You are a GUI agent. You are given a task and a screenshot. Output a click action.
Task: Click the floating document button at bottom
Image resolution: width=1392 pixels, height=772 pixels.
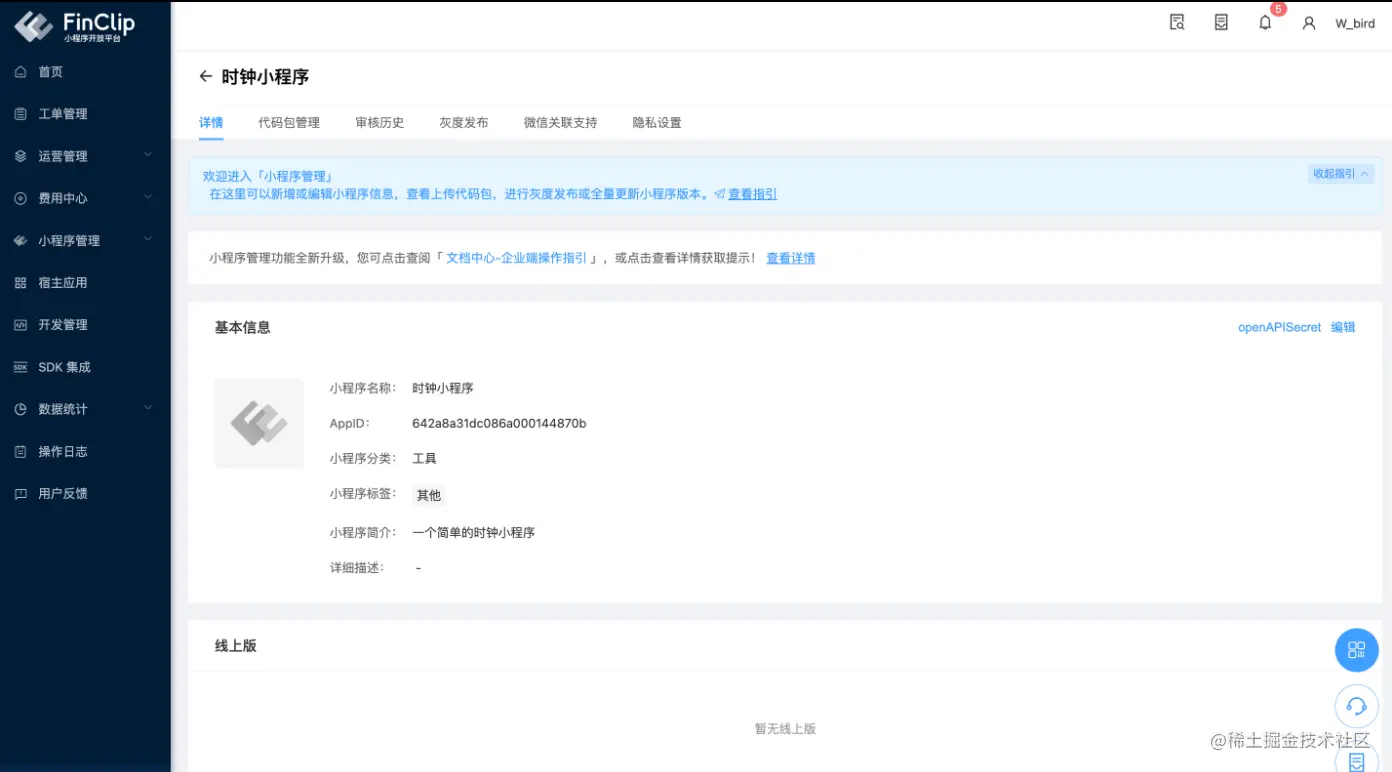tap(1357, 758)
